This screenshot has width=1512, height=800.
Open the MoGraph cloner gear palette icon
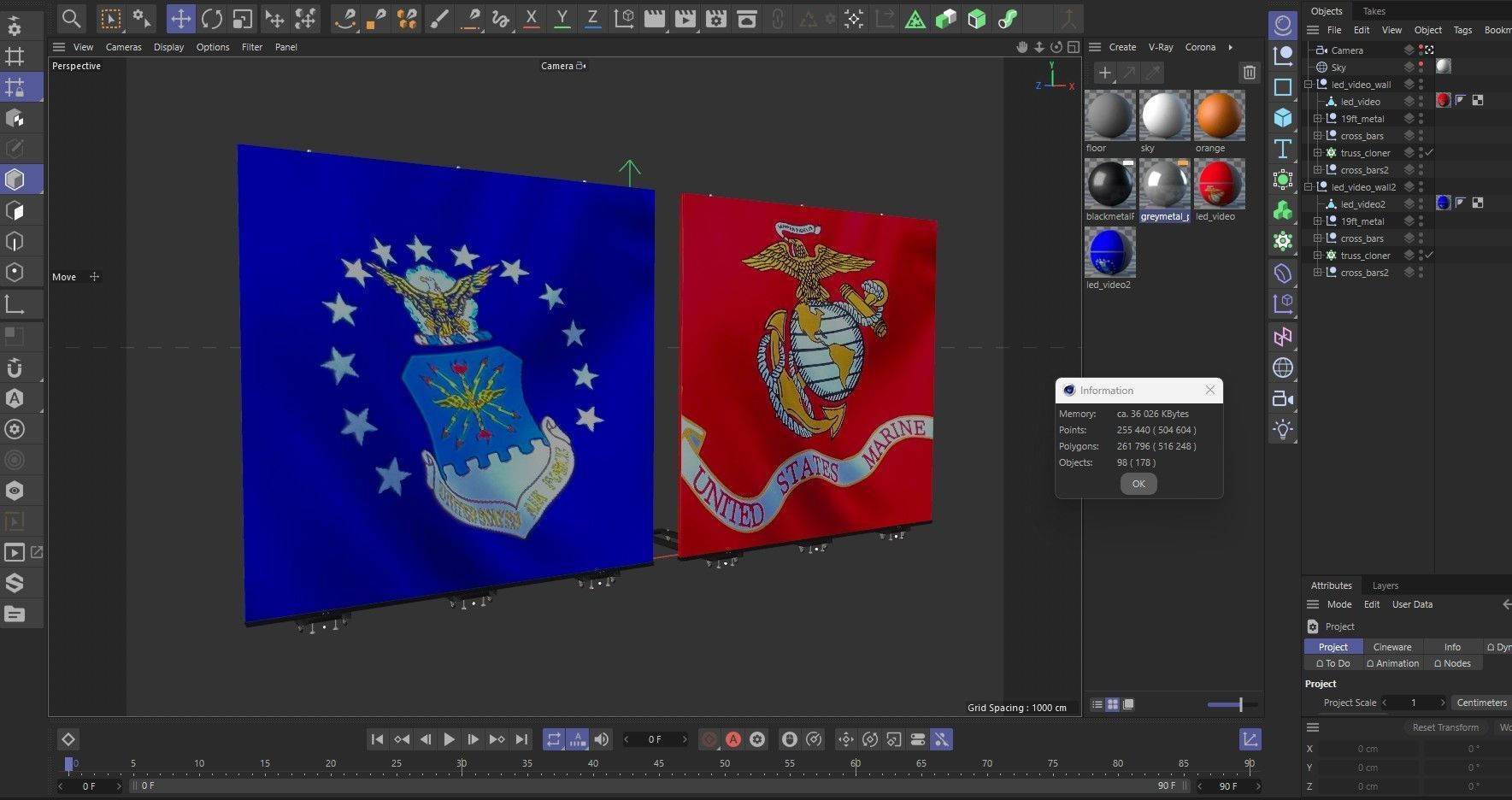coord(1282,241)
